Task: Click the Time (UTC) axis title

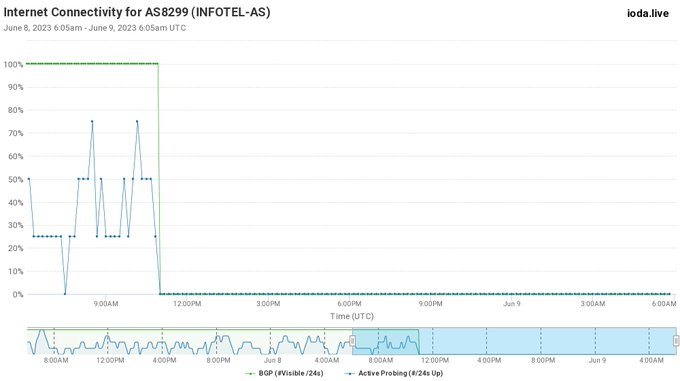Action: (x=352, y=316)
